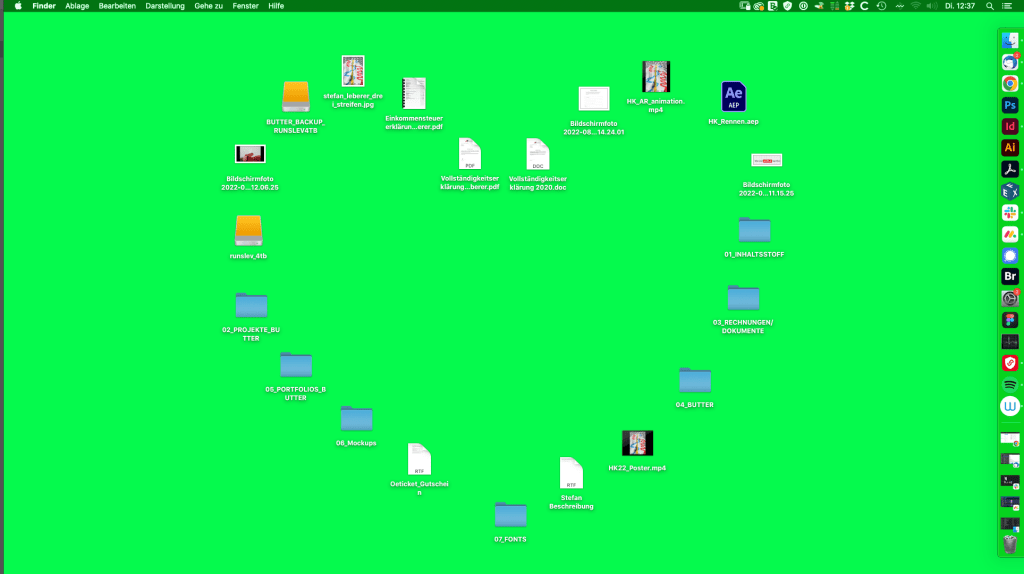Open Spotify from the Dock
This screenshot has height=574, width=1024.
coord(1010,384)
